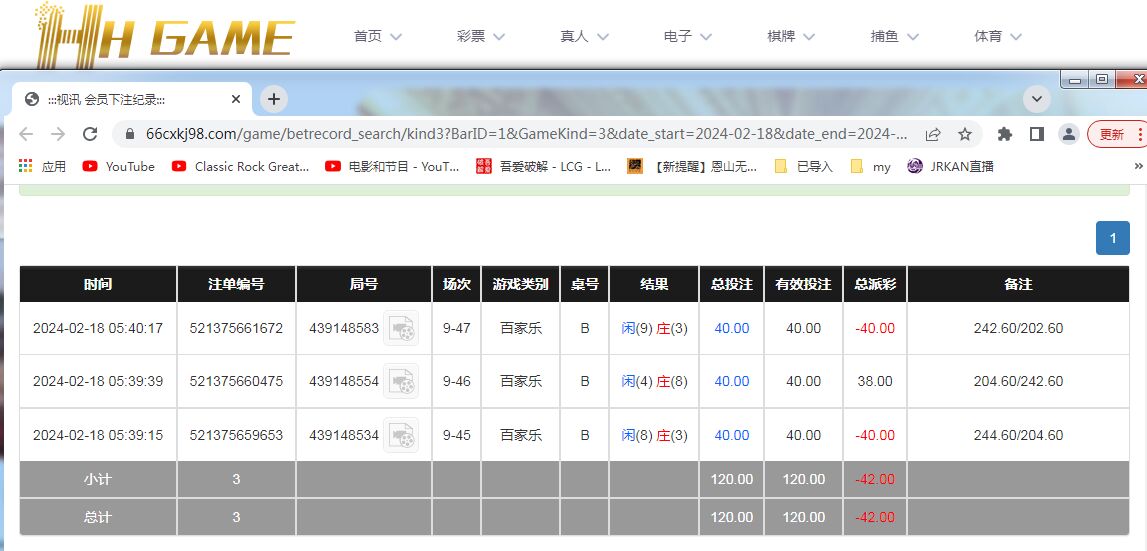Screen dimensions: 1147x551
Task: Expand 电子 menu on HH Game
Action: click(x=688, y=36)
